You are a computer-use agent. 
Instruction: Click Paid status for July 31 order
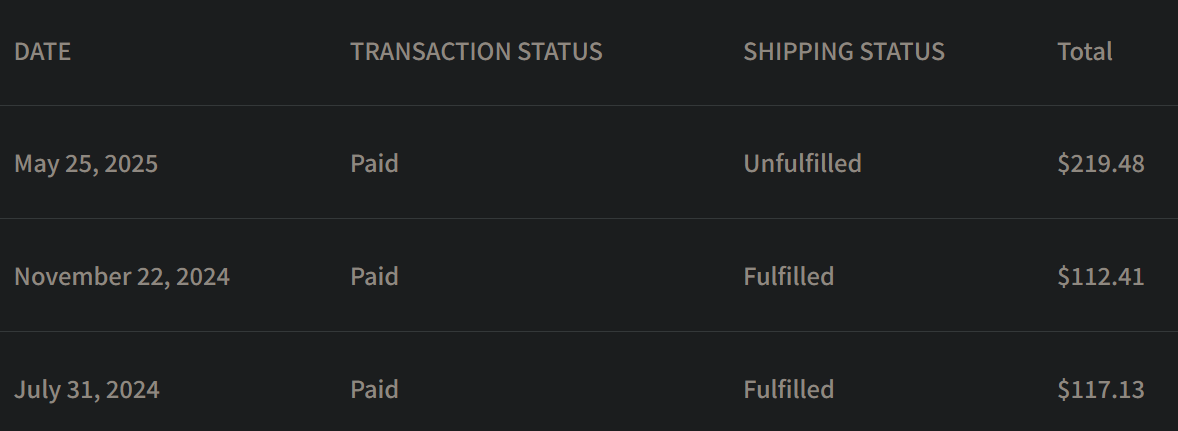point(374,390)
